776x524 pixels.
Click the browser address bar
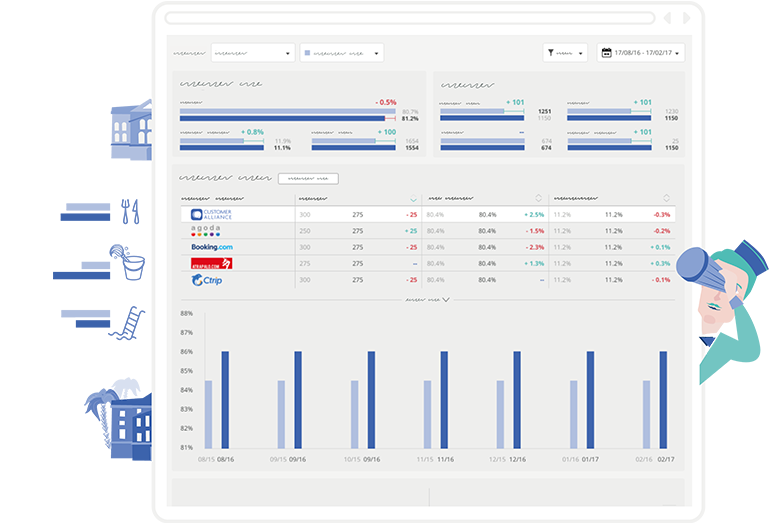pyautogui.click(x=410, y=18)
